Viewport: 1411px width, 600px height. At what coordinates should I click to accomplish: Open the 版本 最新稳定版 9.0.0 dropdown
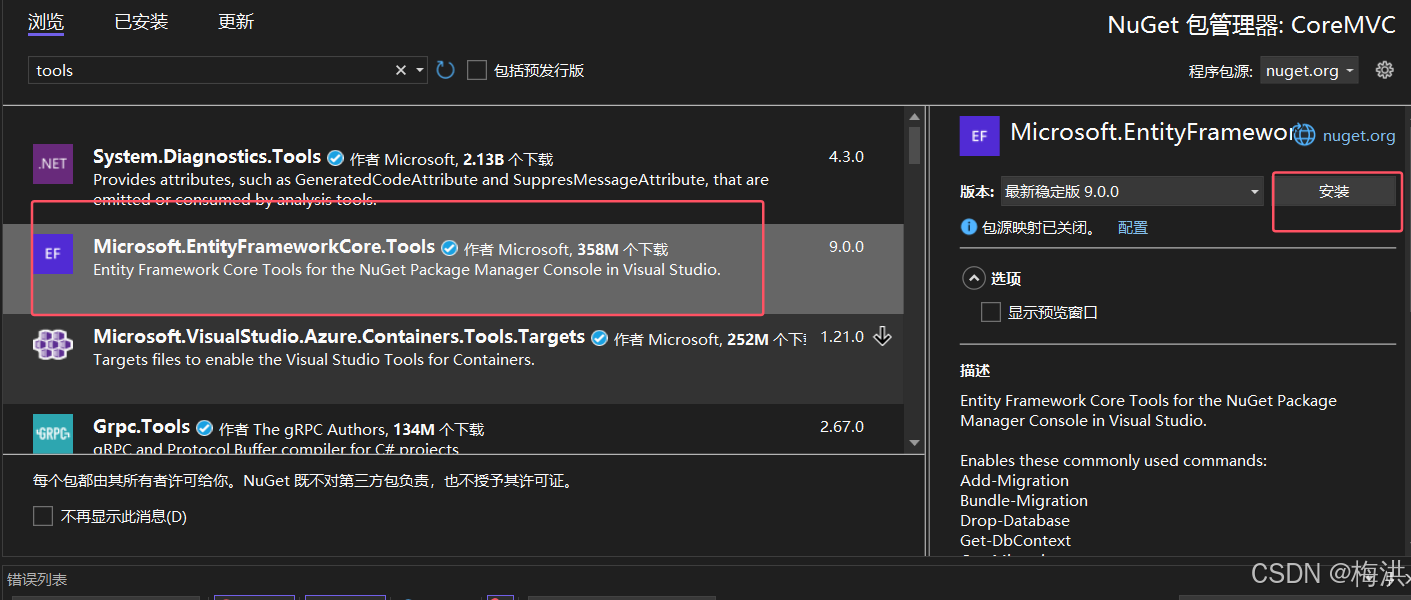click(1132, 191)
